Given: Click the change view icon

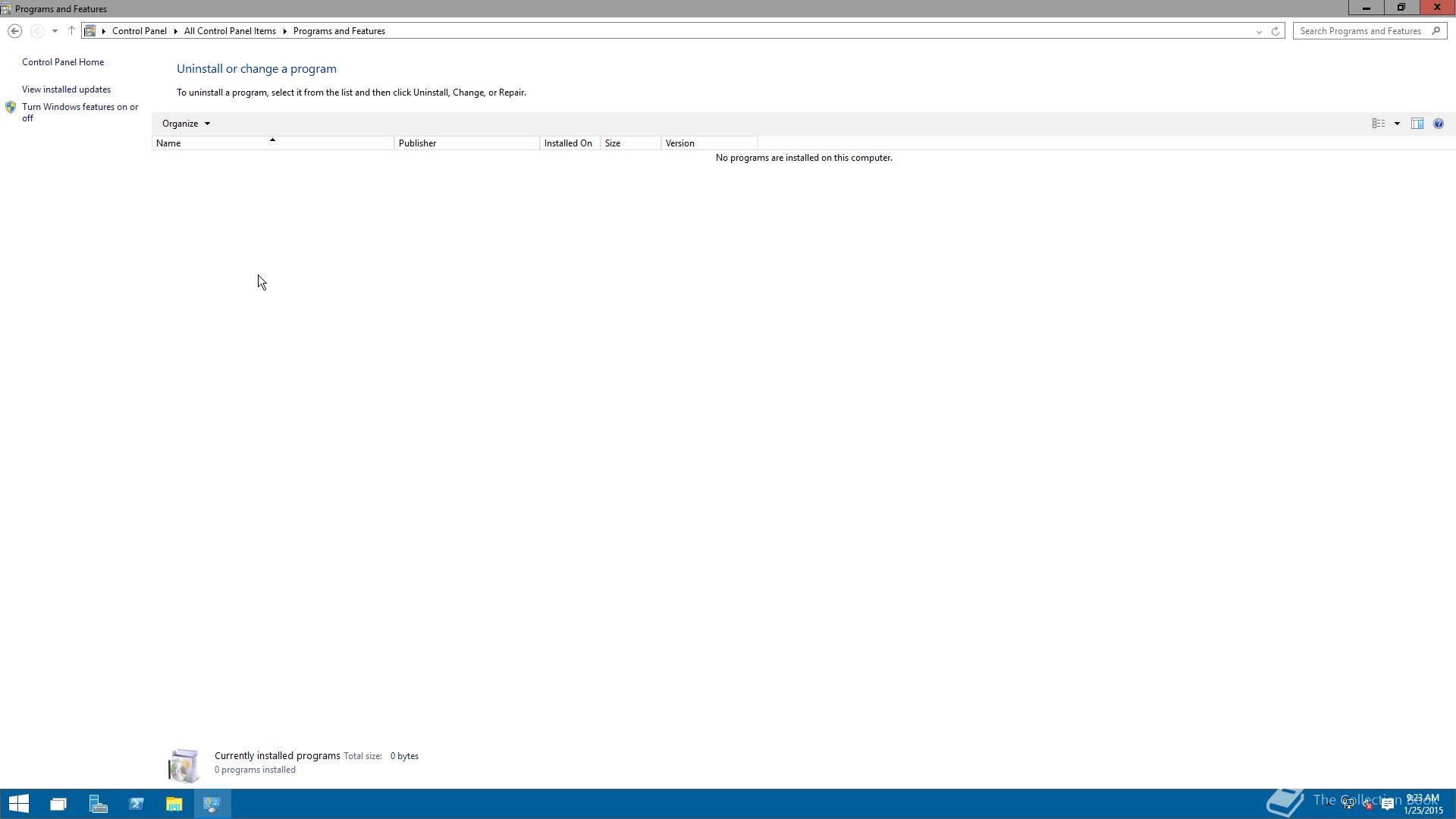Looking at the screenshot, I should tap(1379, 124).
